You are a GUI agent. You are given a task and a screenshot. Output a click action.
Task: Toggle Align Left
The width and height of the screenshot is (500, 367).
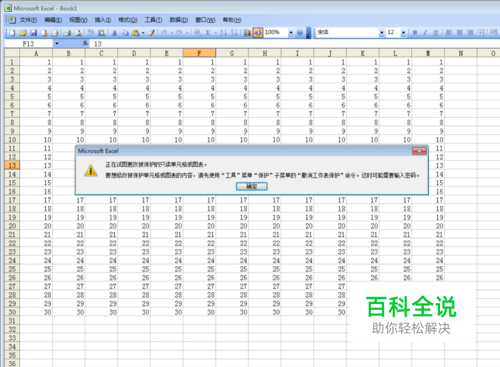coord(449,33)
